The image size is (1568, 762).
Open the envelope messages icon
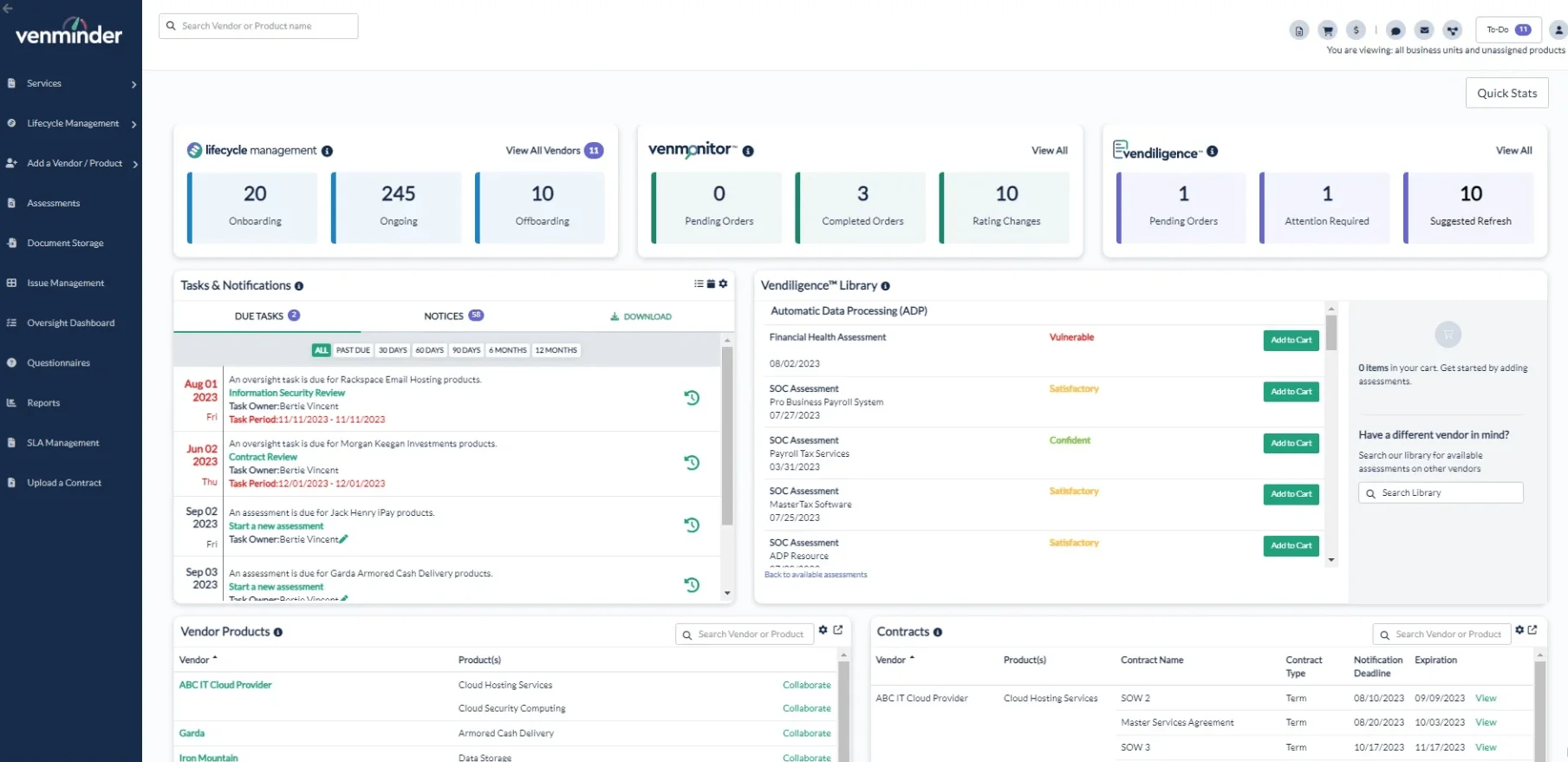pos(1424,30)
